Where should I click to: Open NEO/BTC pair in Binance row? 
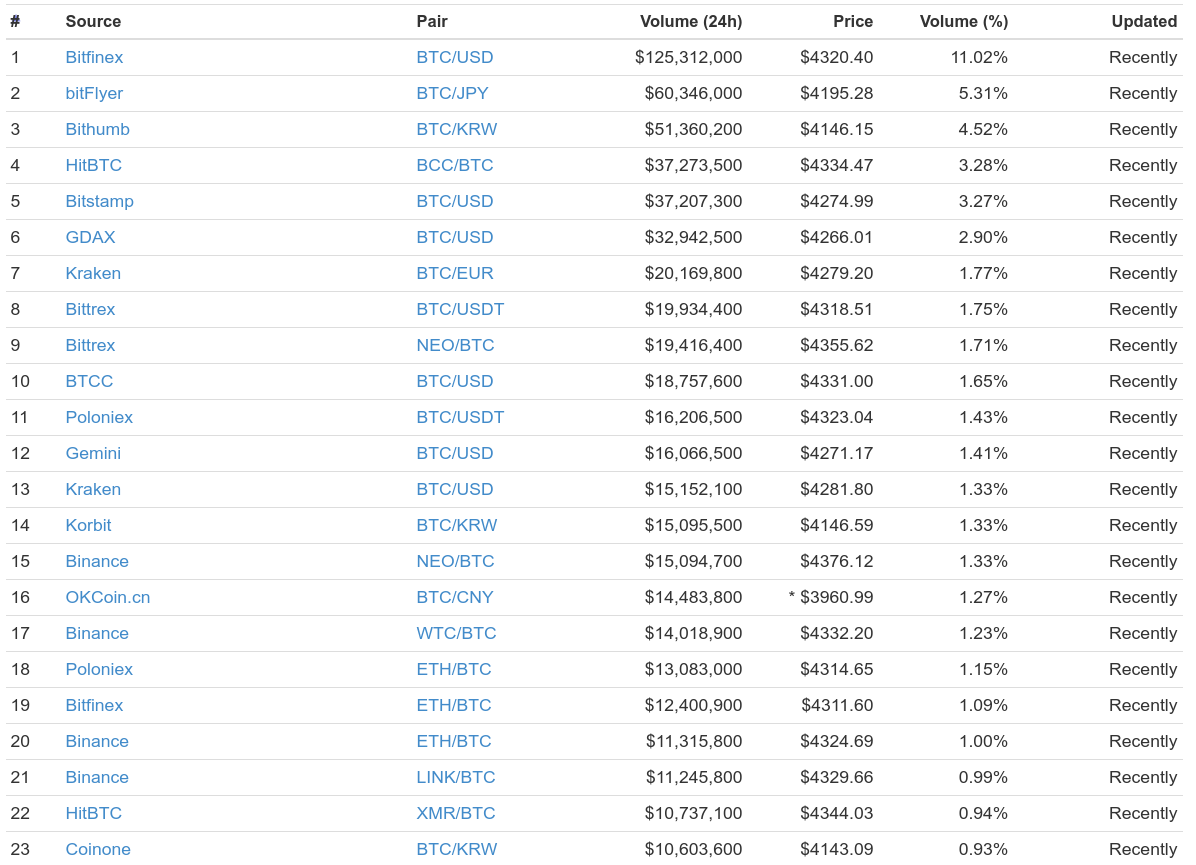[x=455, y=561]
